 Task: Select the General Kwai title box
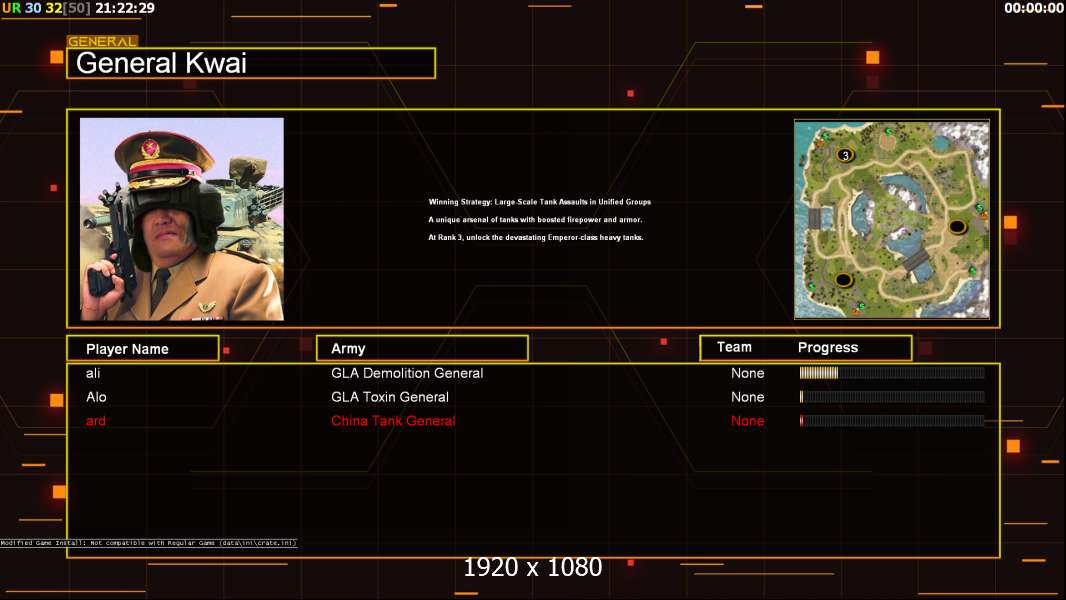coord(251,63)
